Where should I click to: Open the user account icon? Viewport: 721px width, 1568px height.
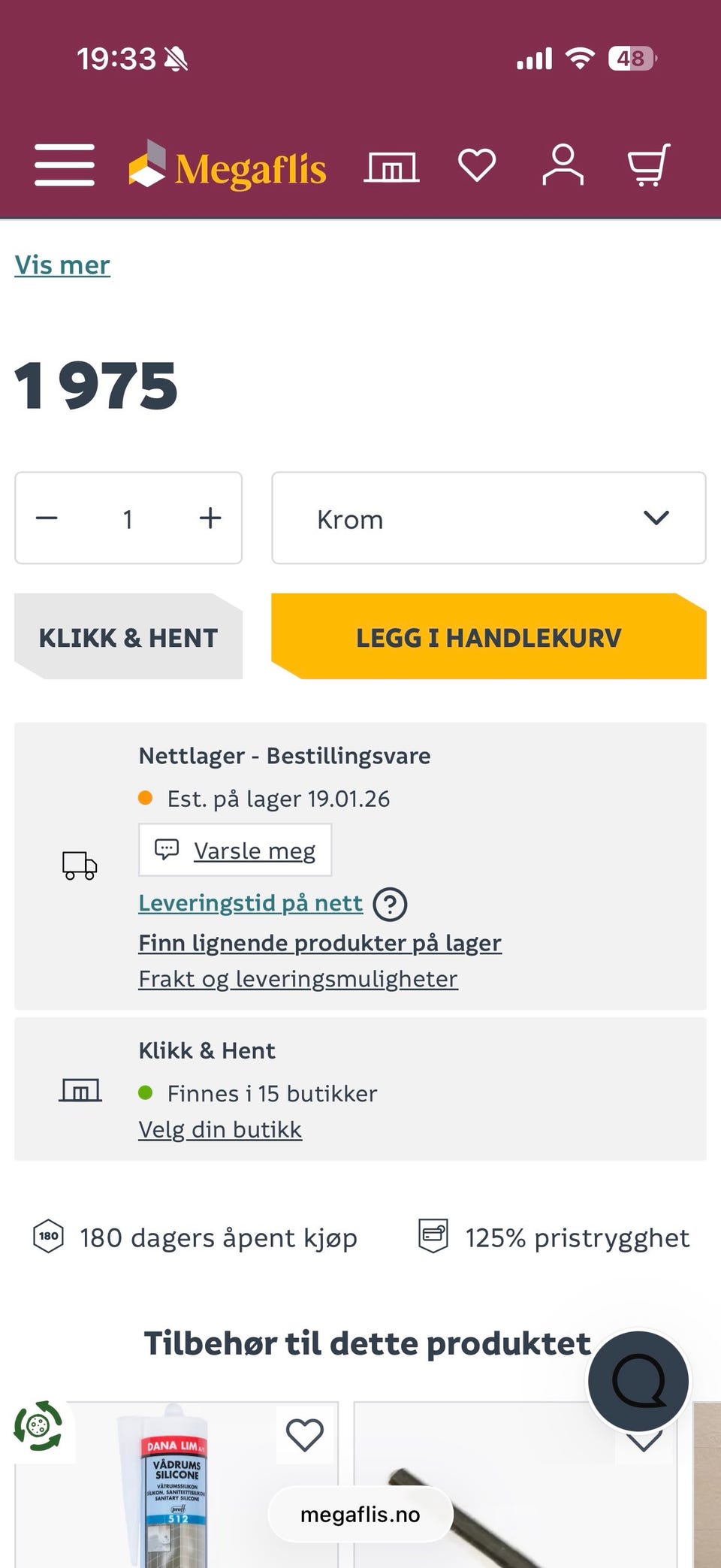(563, 165)
